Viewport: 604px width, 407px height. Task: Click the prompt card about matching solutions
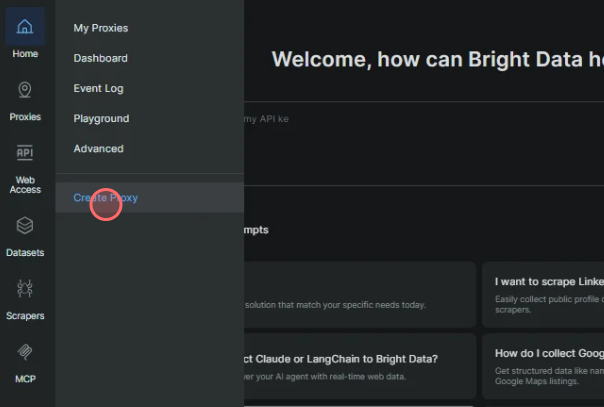tap(360, 295)
